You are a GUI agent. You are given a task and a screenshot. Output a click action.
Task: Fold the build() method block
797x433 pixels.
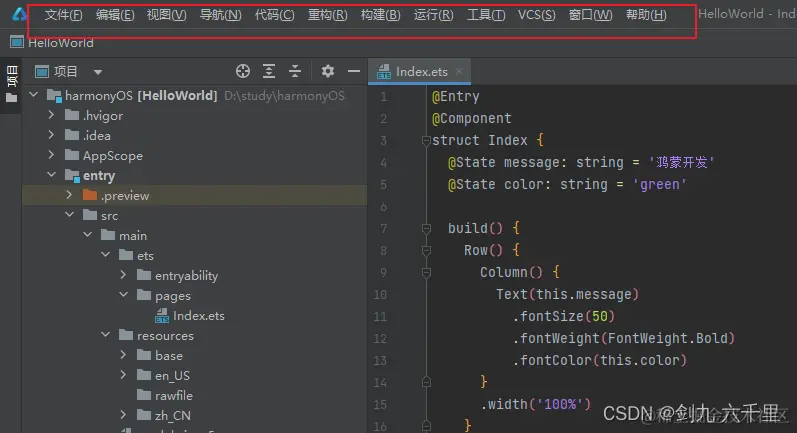[x=426, y=228]
